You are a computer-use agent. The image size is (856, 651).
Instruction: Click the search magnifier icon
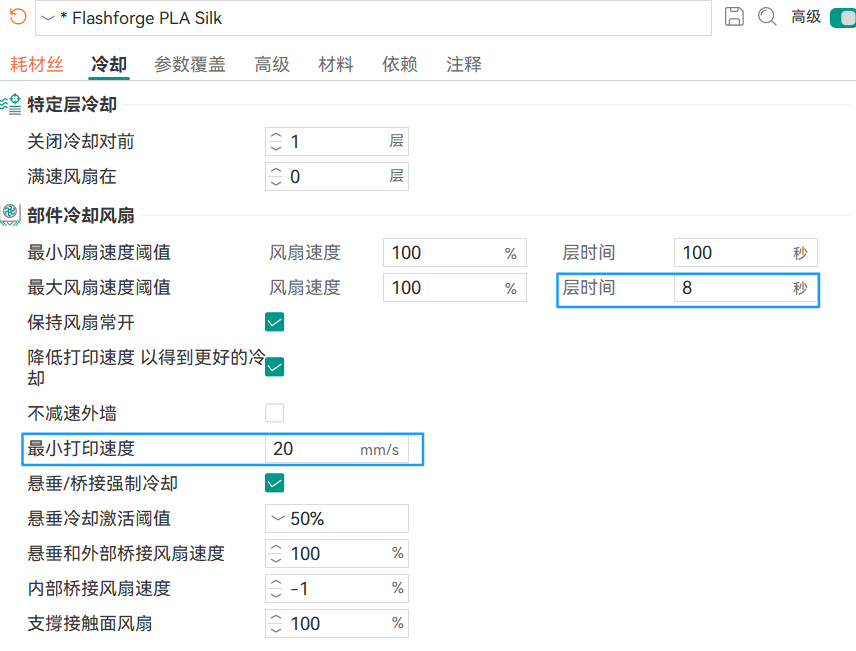pyautogui.click(x=767, y=17)
